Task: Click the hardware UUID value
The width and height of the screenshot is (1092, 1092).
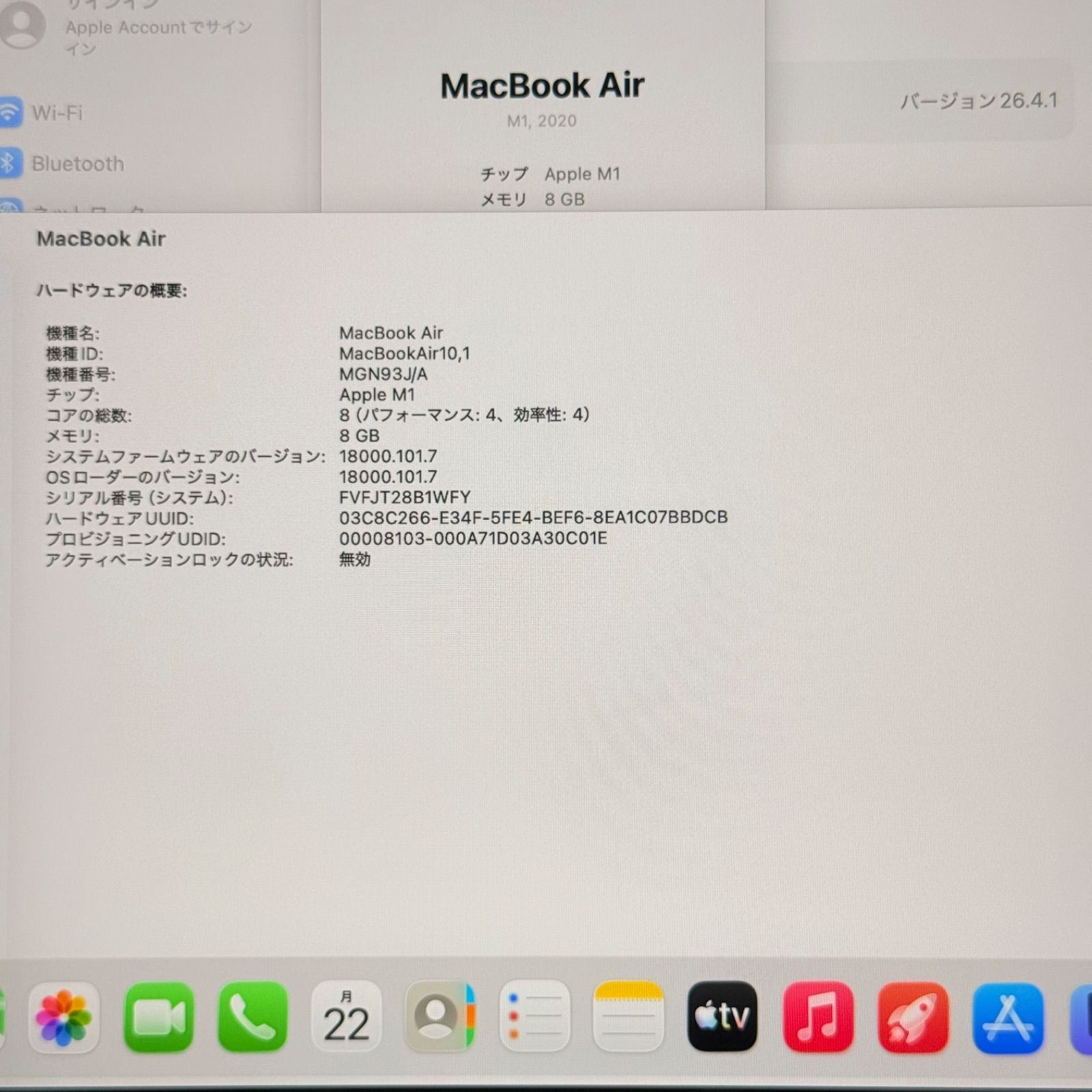Action: (534, 518)
